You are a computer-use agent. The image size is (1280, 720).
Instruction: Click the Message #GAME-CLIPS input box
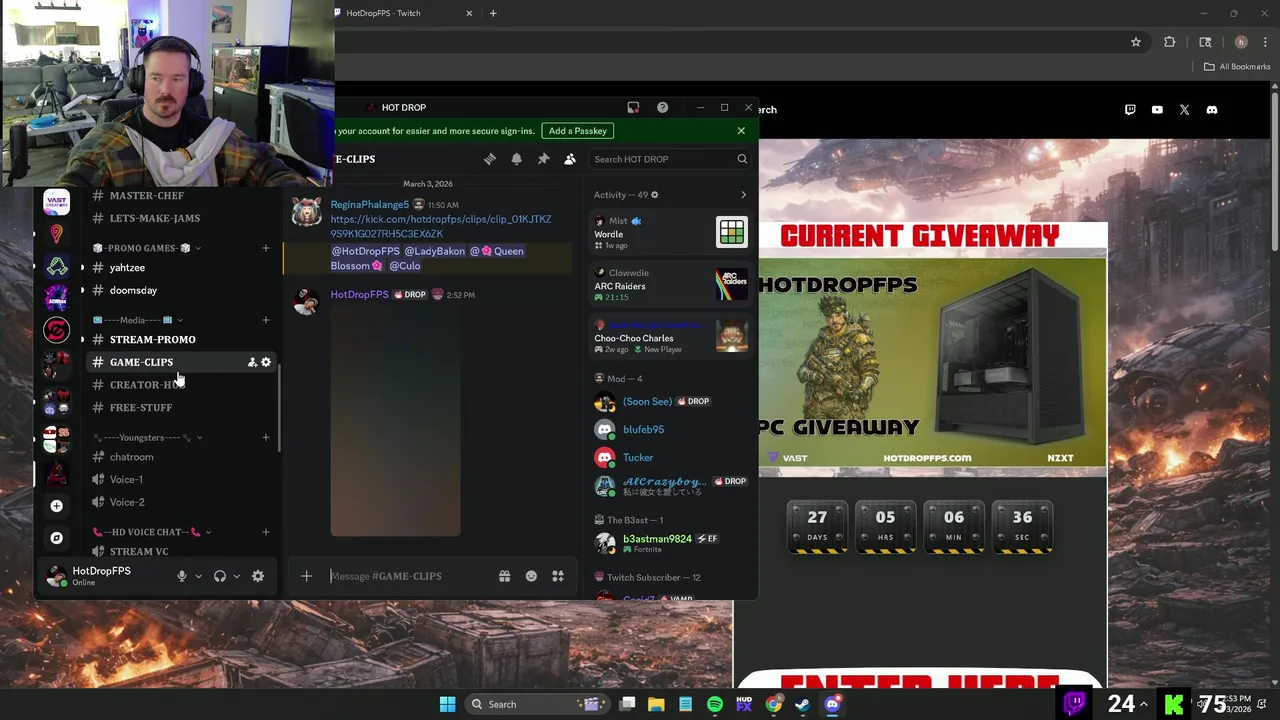(x=410, y=576)
